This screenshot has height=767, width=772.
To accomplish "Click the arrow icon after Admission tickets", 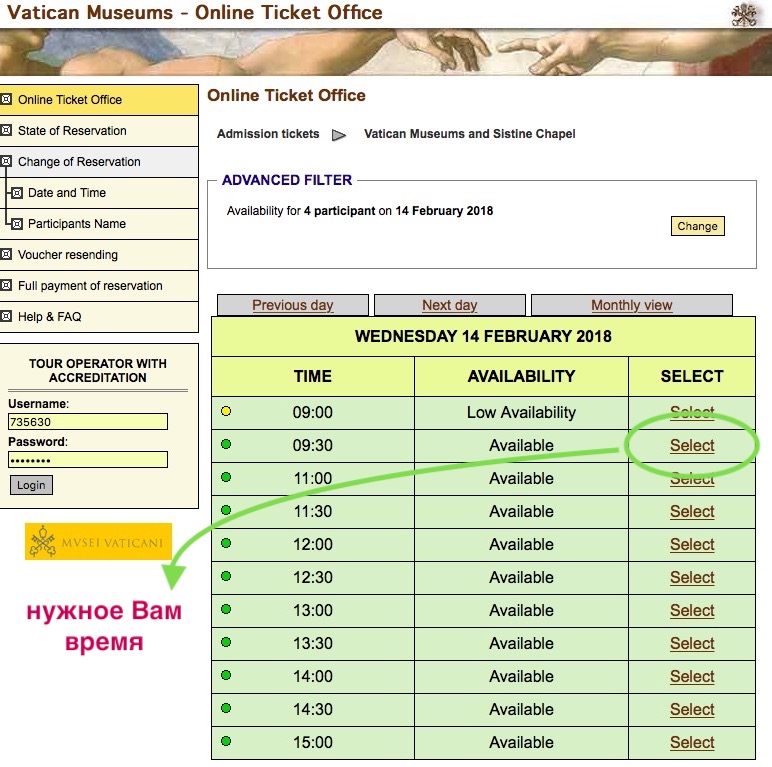I will point(339,134).
